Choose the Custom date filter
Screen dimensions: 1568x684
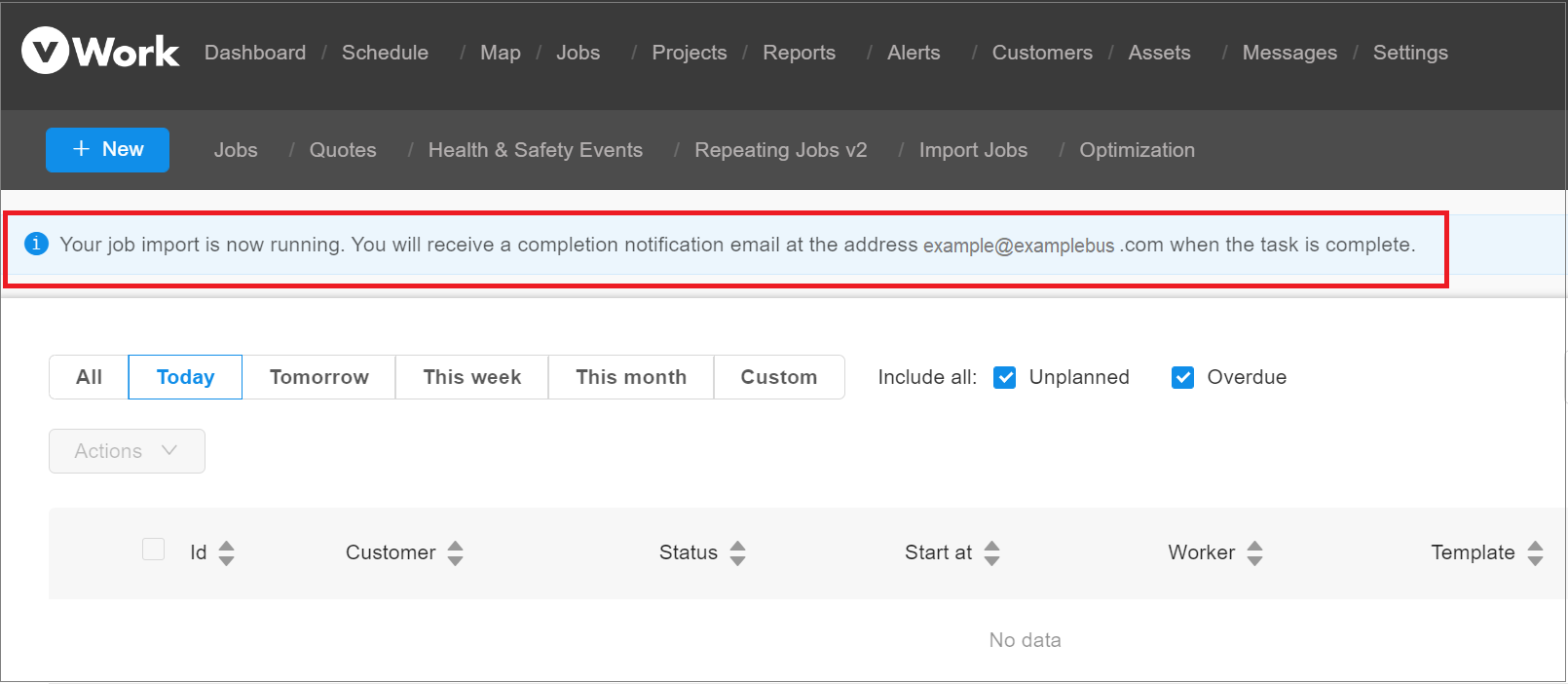tap(779, 377)
